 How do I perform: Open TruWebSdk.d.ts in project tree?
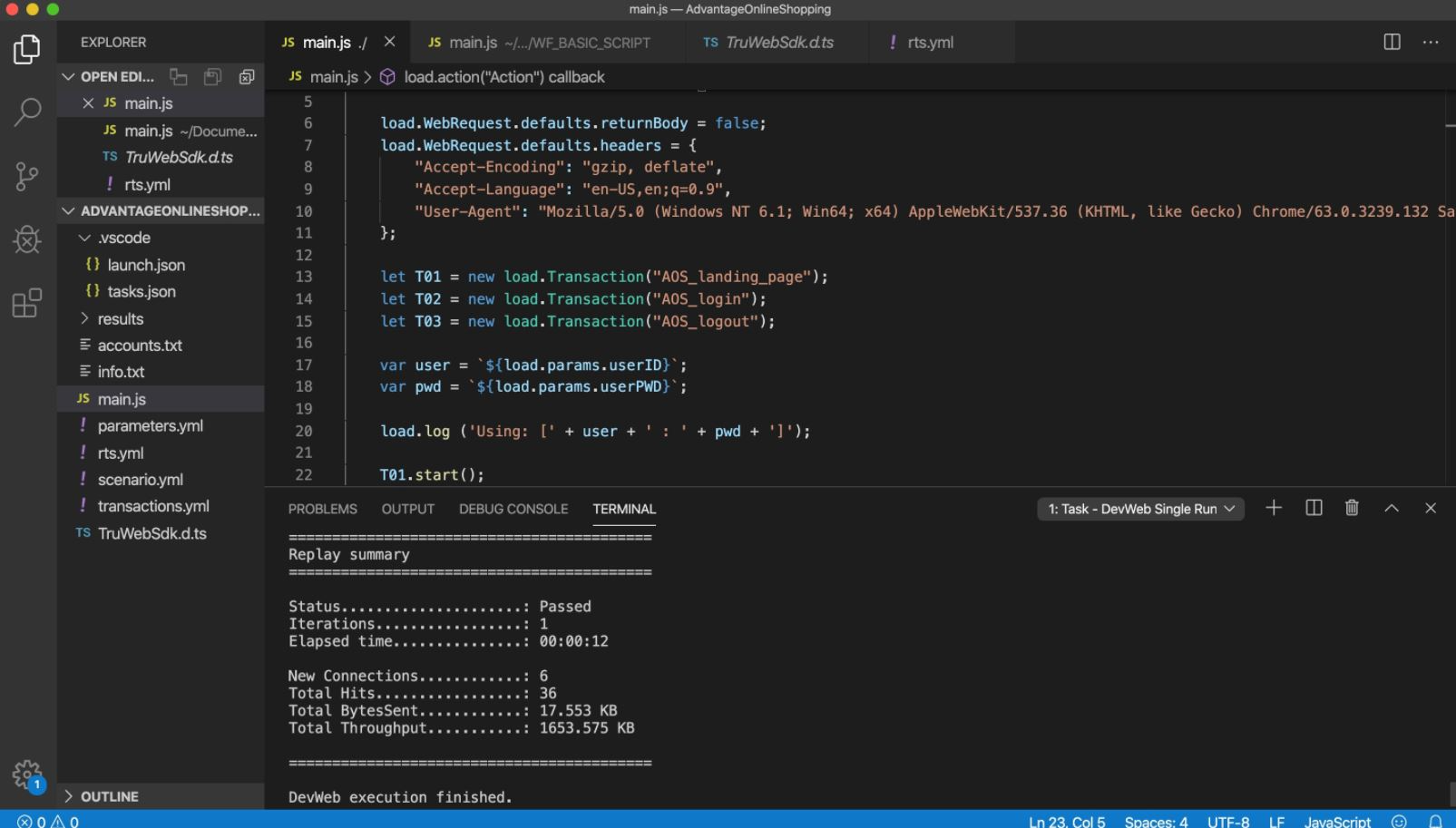tap(161, 533)
